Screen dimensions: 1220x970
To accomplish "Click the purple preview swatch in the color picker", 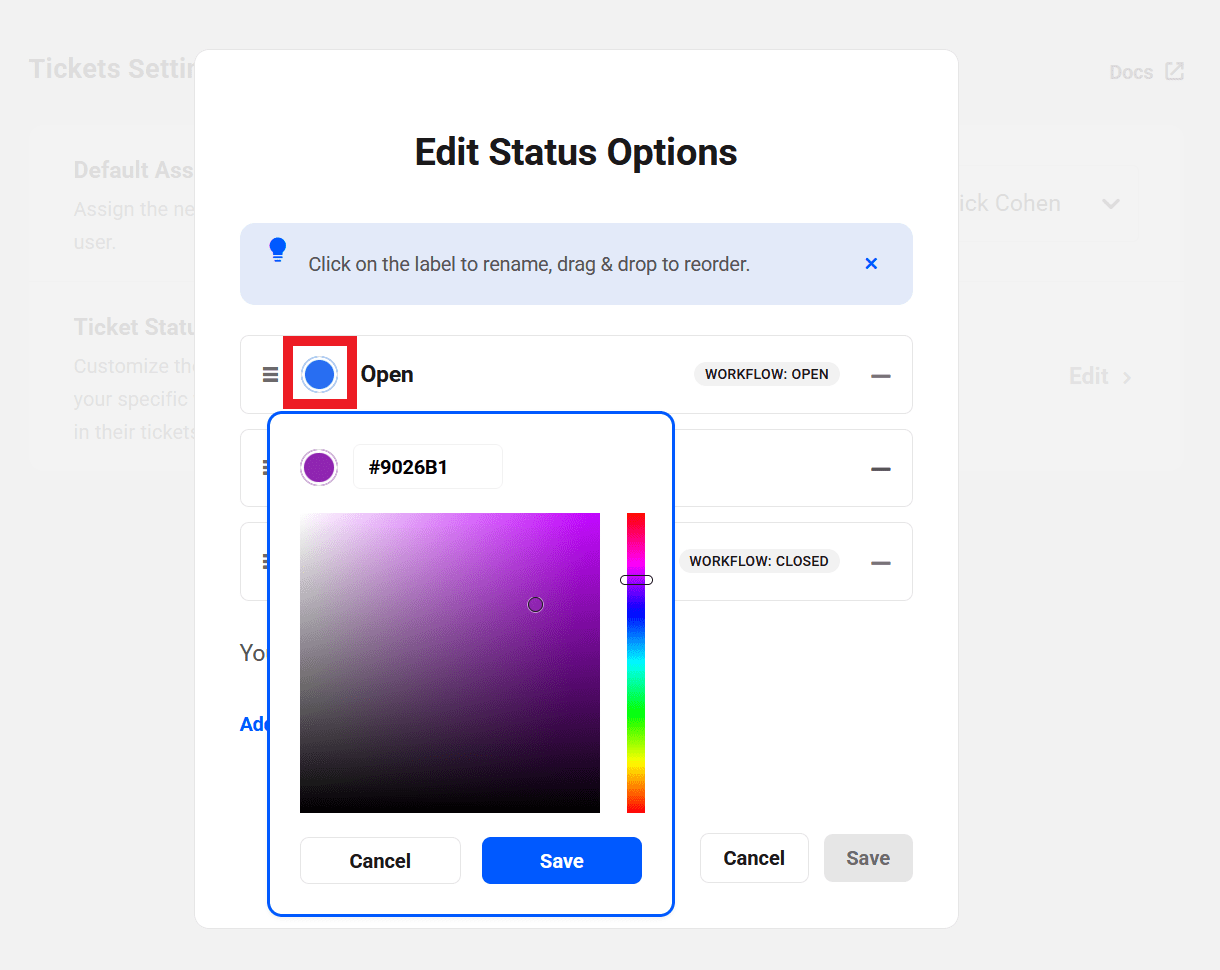I will [319, 467].
